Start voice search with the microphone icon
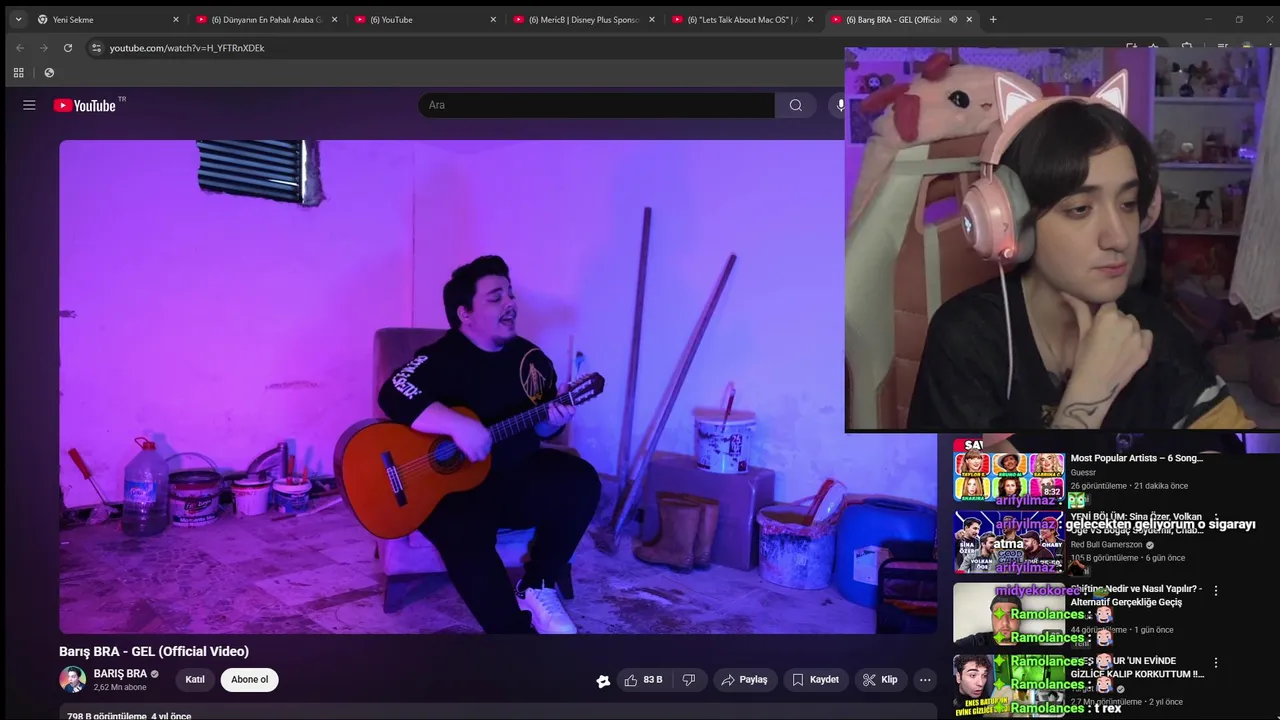The height and width of the screenshot is (720, 1280). (840, 105)
